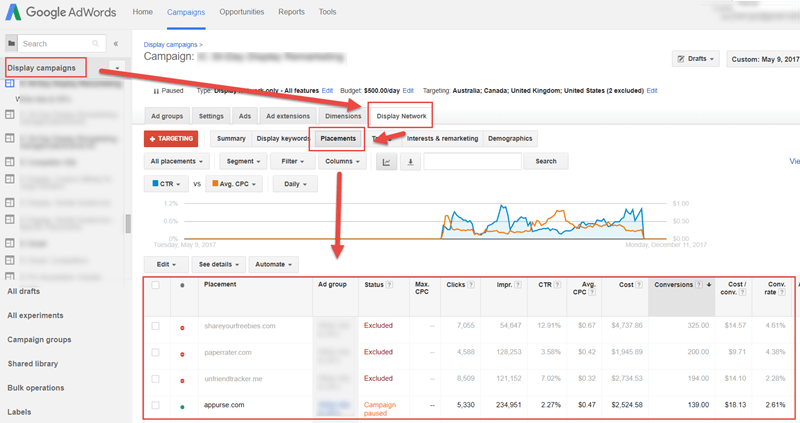Image resolution: width=800 pixels, height=423 pixels.
Task: Click the orange Avg. CPC color swatch
Action: [215, 184]
